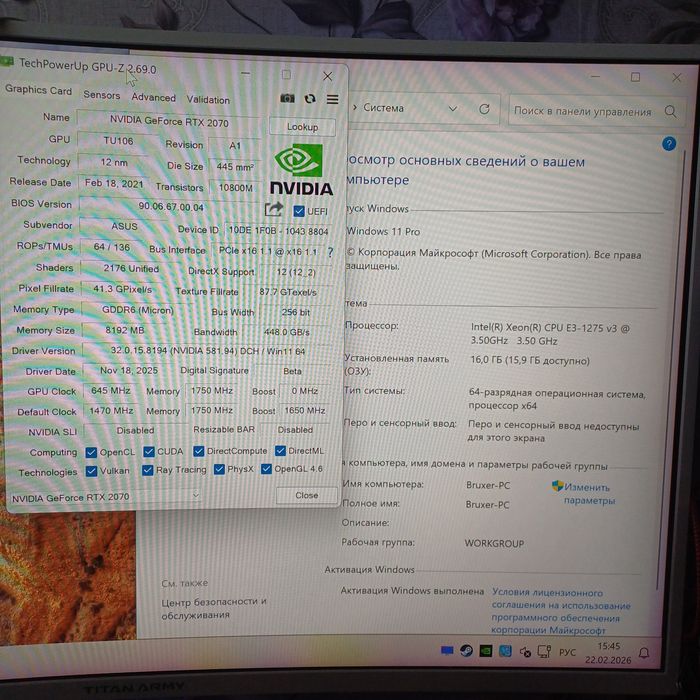Click the Driver Version value field
The image size is (700, 700).
(x=208, y=351)
